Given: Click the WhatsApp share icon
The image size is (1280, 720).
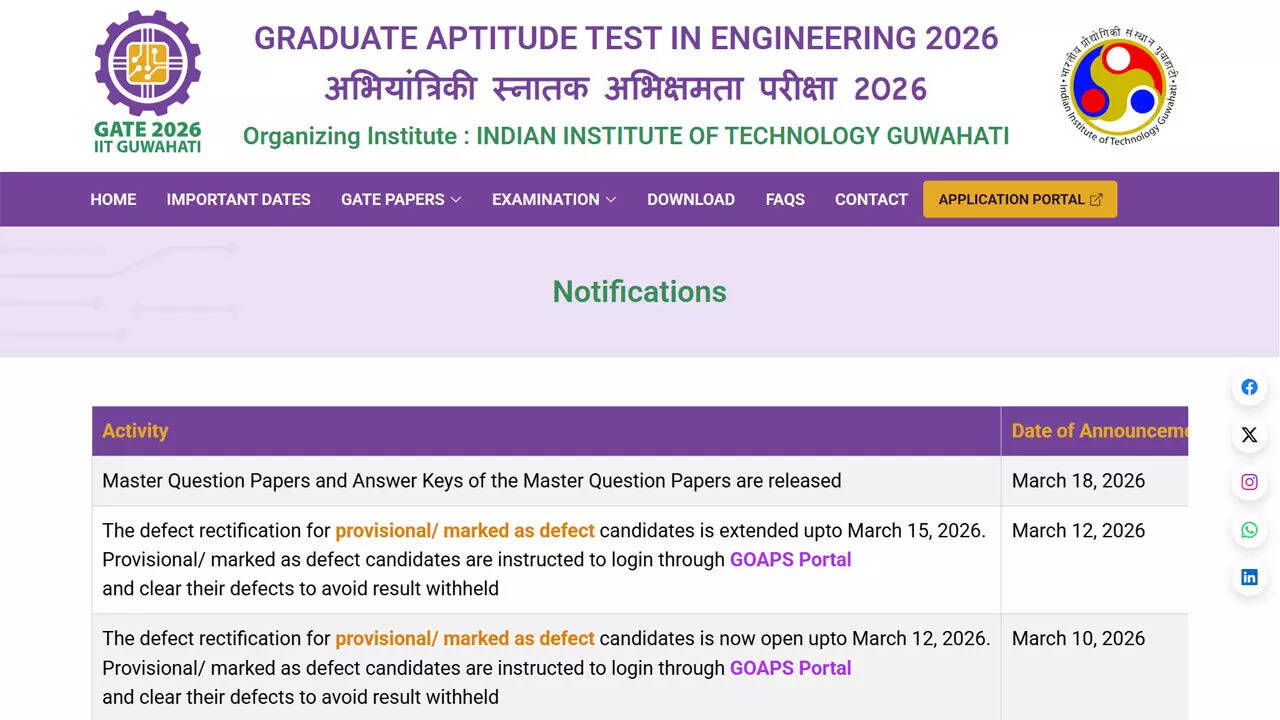Looking at the screenshot, I should [1248, 529].
